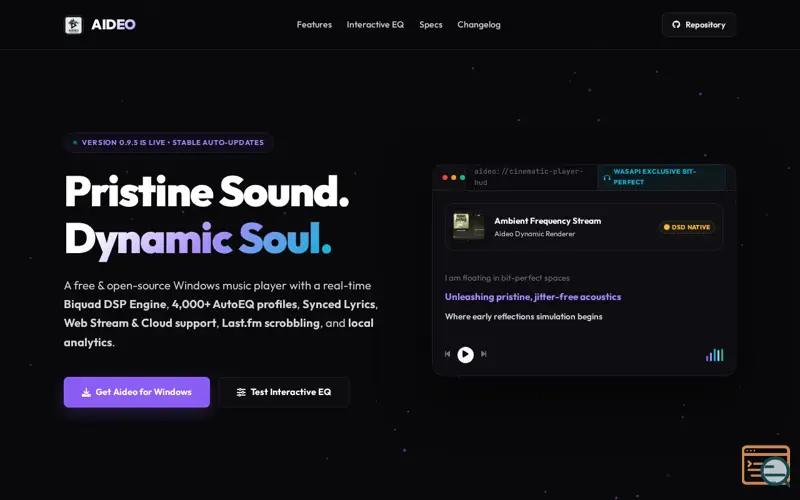Open the Features nav link
Image resolution: width=800 pixels, height=500 pixels.
314,24
